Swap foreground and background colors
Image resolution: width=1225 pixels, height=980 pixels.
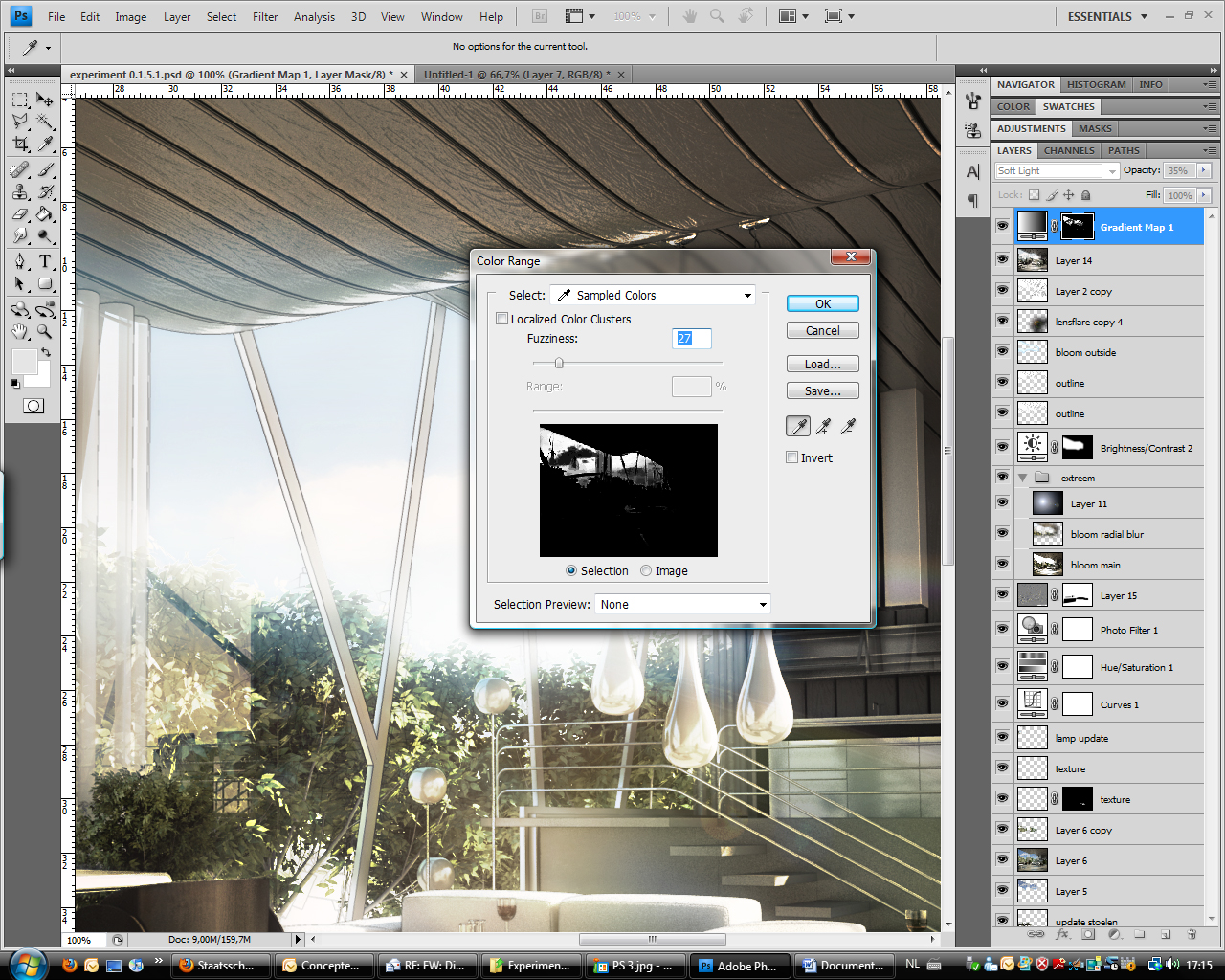(45, 353)
